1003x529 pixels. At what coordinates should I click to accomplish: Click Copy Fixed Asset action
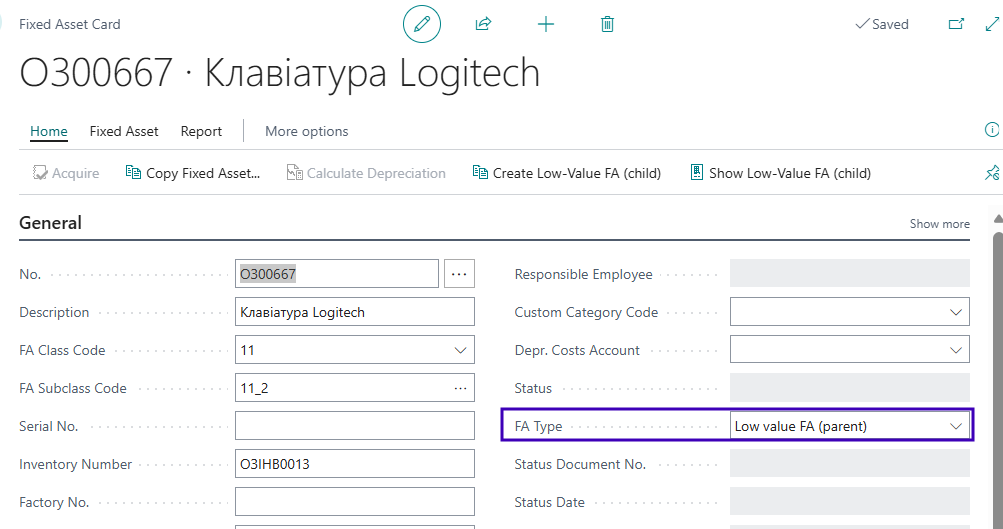193,173
